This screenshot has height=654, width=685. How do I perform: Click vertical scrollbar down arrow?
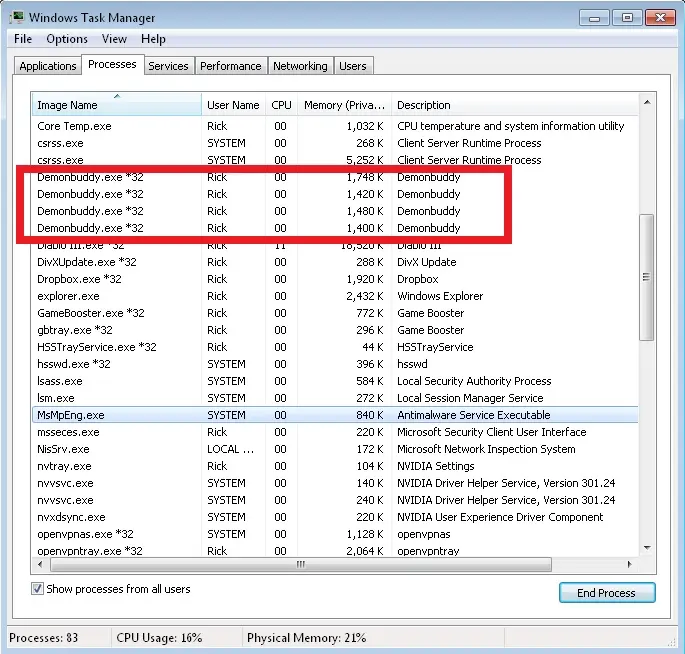(x=647, y=547)
